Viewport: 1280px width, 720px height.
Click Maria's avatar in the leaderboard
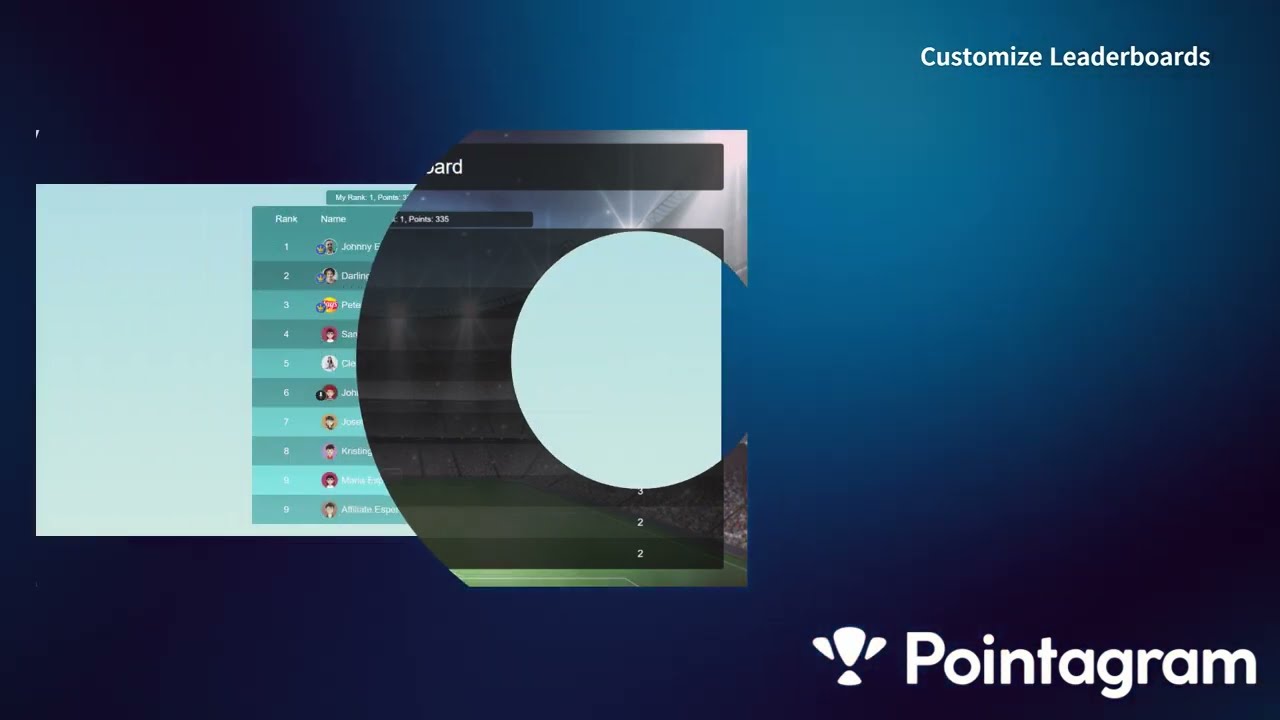click(330, 480)
